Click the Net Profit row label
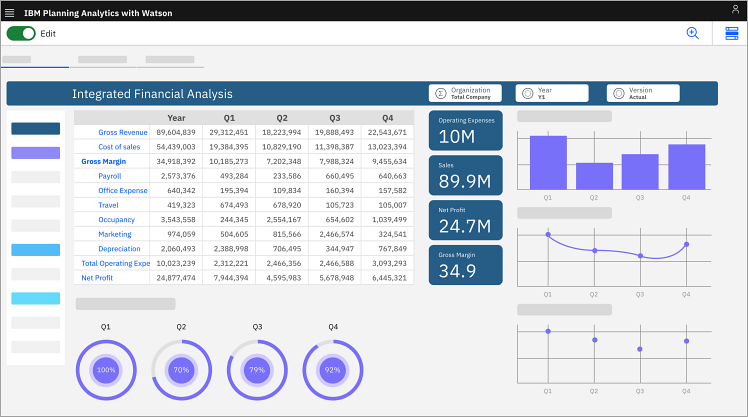The height and width of the screenshot is (417, 748). pos(96,277)
